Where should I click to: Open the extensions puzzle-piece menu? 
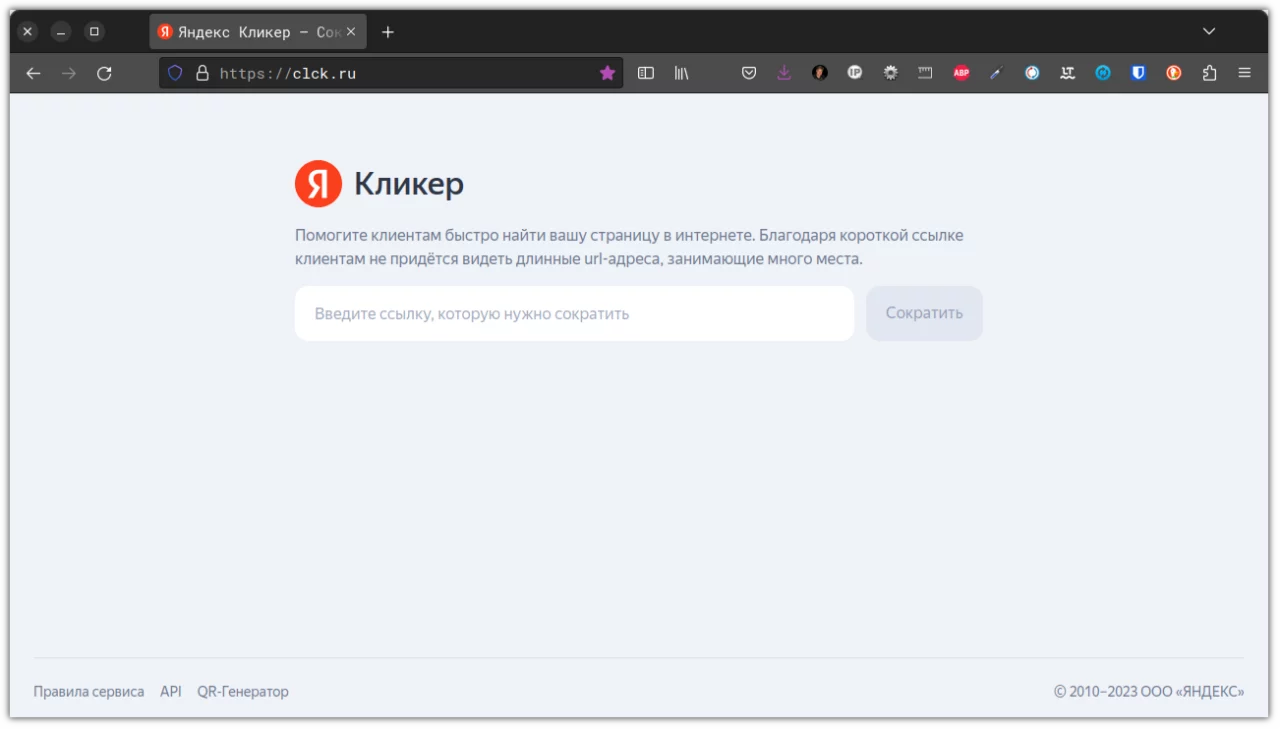[x=1210, y=72]
